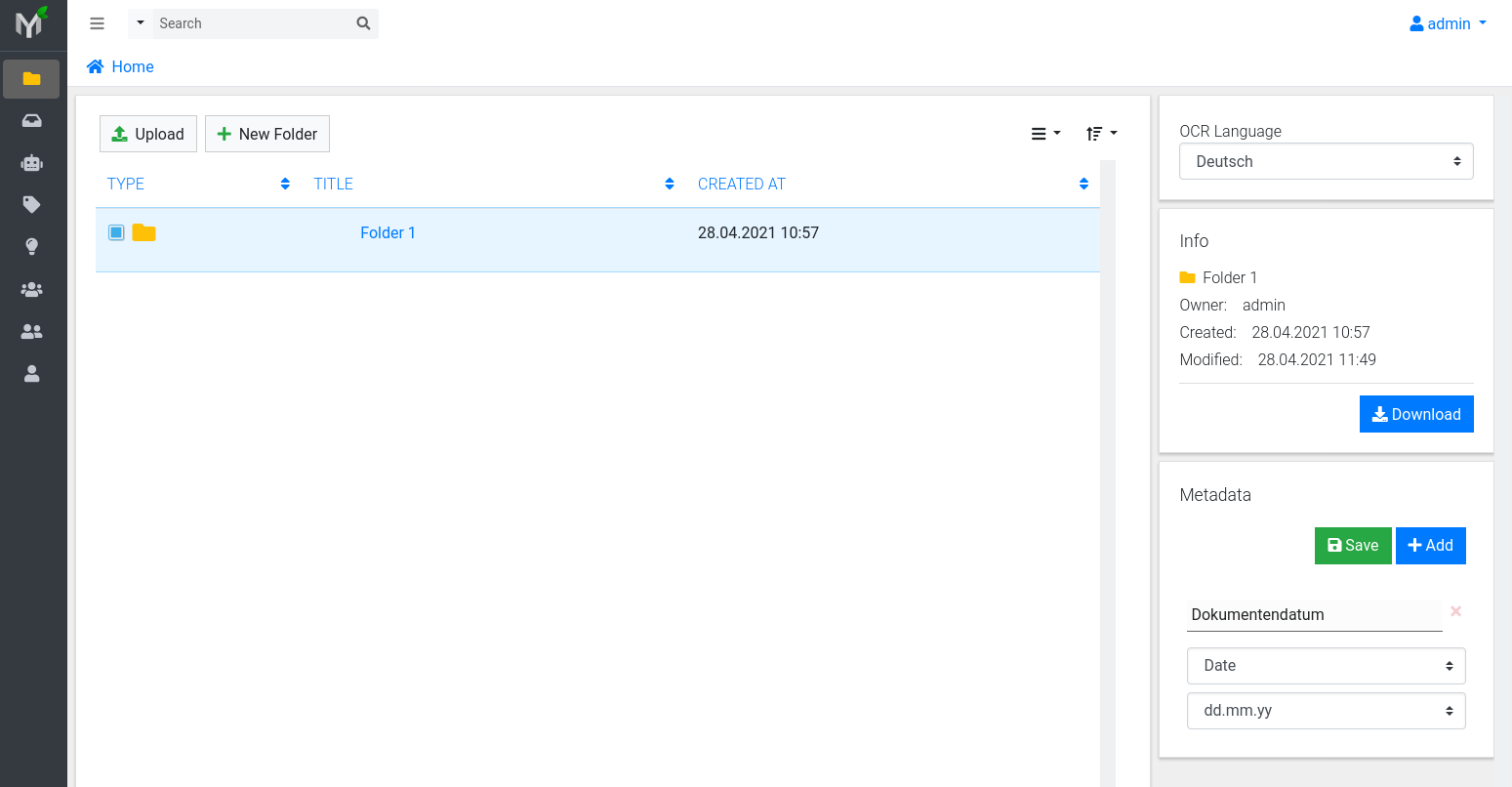The width and height of the screenshot is (1512, 787).
Task: Uncheck the Folder 1 row checkbox
Action: click(x=116, y=232)
